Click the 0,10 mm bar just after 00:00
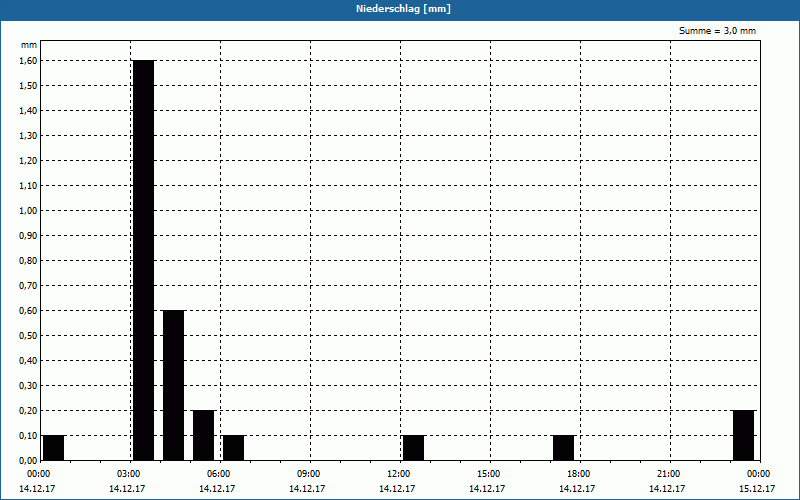 coord(54,448)
